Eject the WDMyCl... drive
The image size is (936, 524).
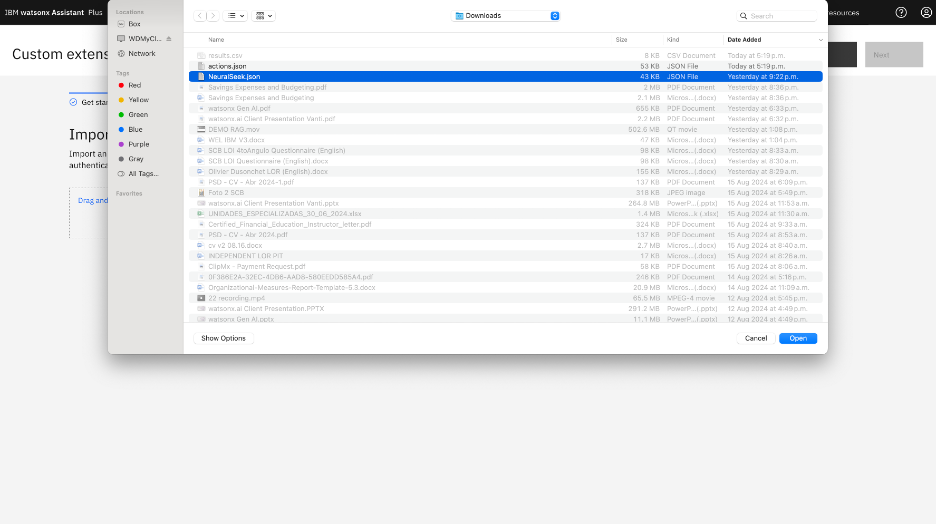tap(169, 38)
